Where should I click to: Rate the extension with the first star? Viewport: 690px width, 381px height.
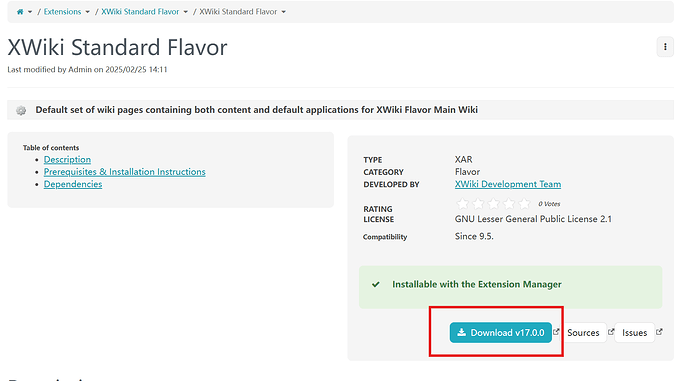pos(462,204)
